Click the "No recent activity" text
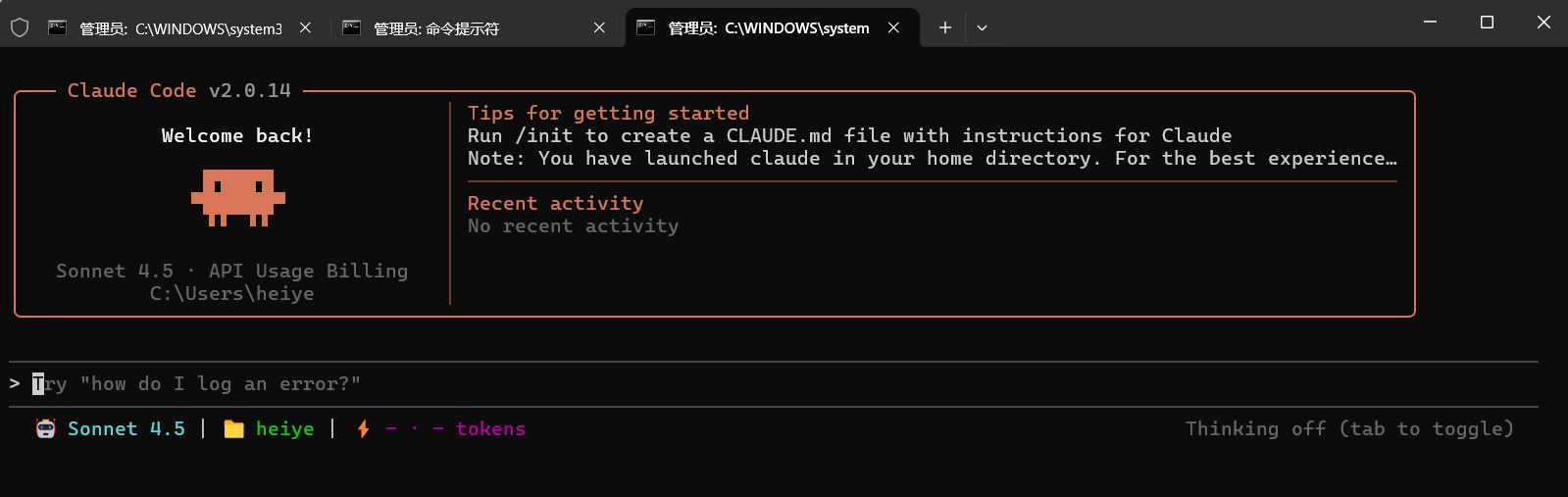The width and height of the screenshot is (1568, 497). [x=573, y=225]
